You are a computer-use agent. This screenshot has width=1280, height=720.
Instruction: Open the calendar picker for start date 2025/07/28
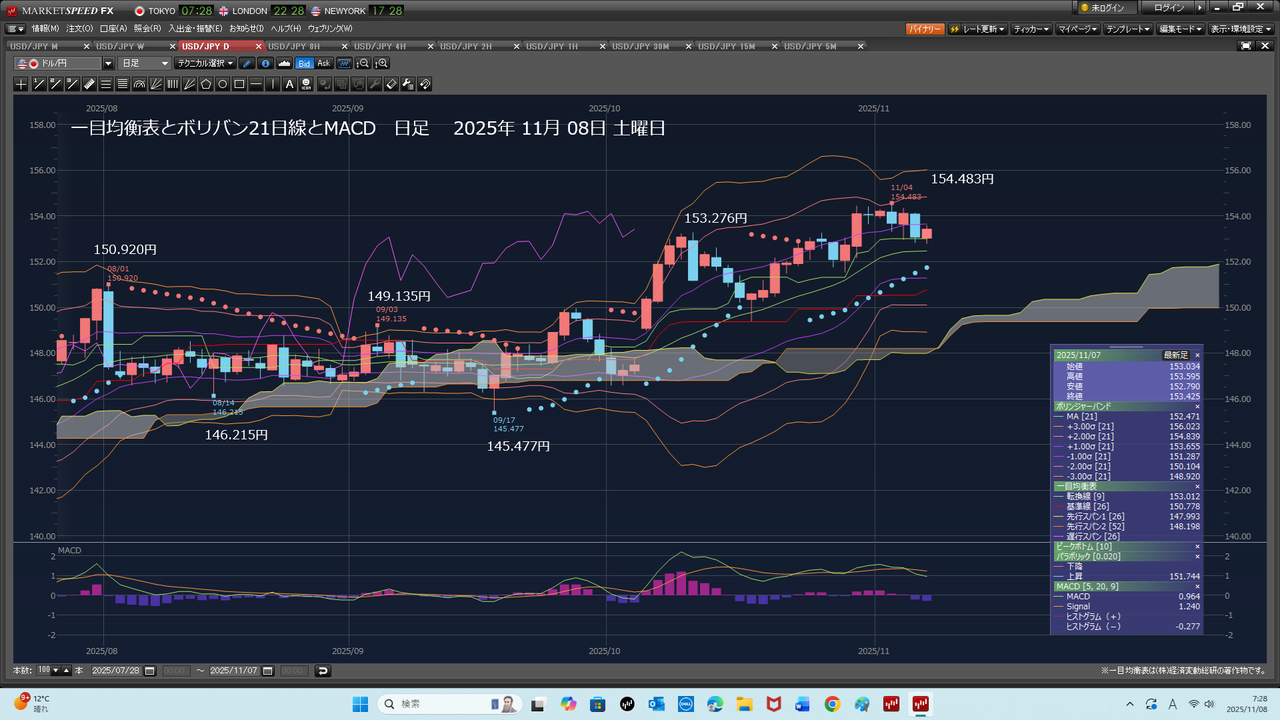[x=151, y=671]
